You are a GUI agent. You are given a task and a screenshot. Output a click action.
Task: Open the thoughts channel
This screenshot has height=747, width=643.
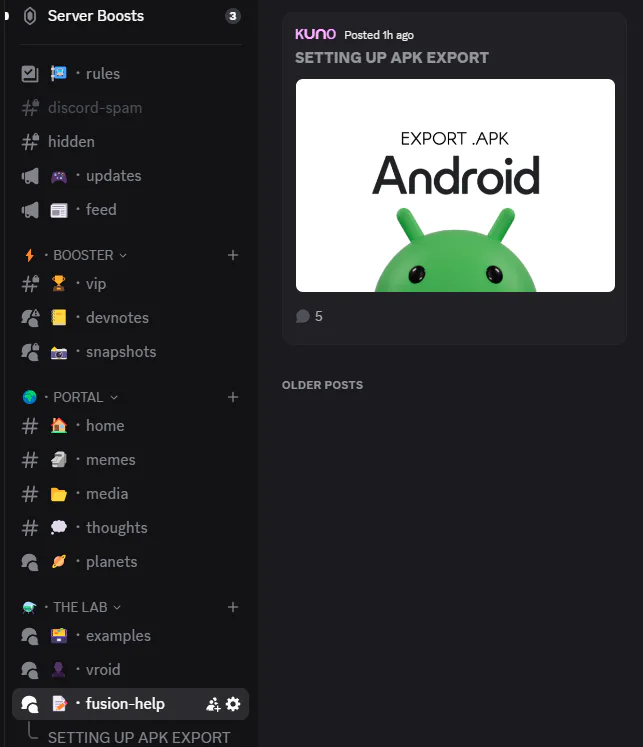[x=131, y=528]
